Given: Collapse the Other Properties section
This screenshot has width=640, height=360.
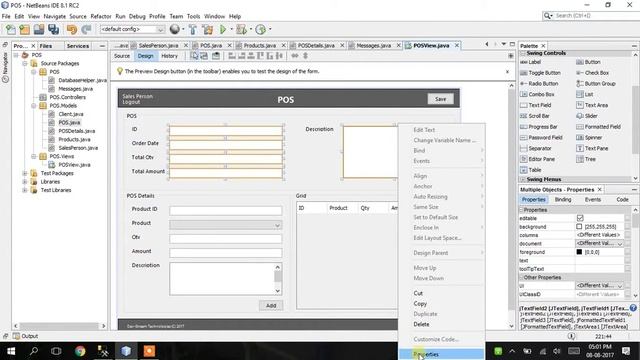Looking at the screenshot, I should point(521,278).
